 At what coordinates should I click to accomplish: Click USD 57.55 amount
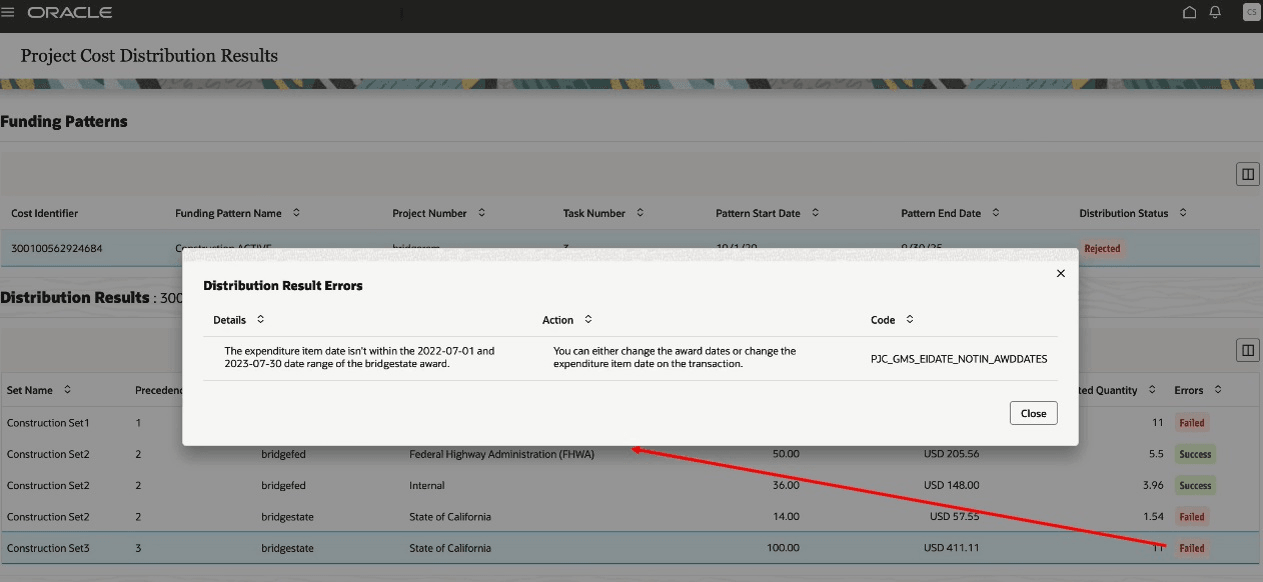[954, 517]
